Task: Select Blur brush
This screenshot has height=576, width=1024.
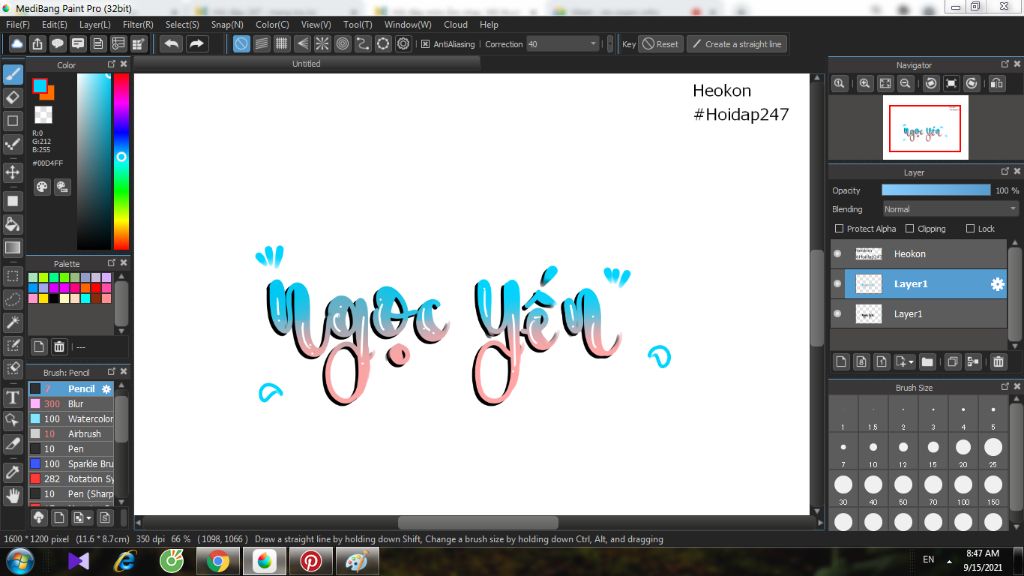Action: (71, 404)
